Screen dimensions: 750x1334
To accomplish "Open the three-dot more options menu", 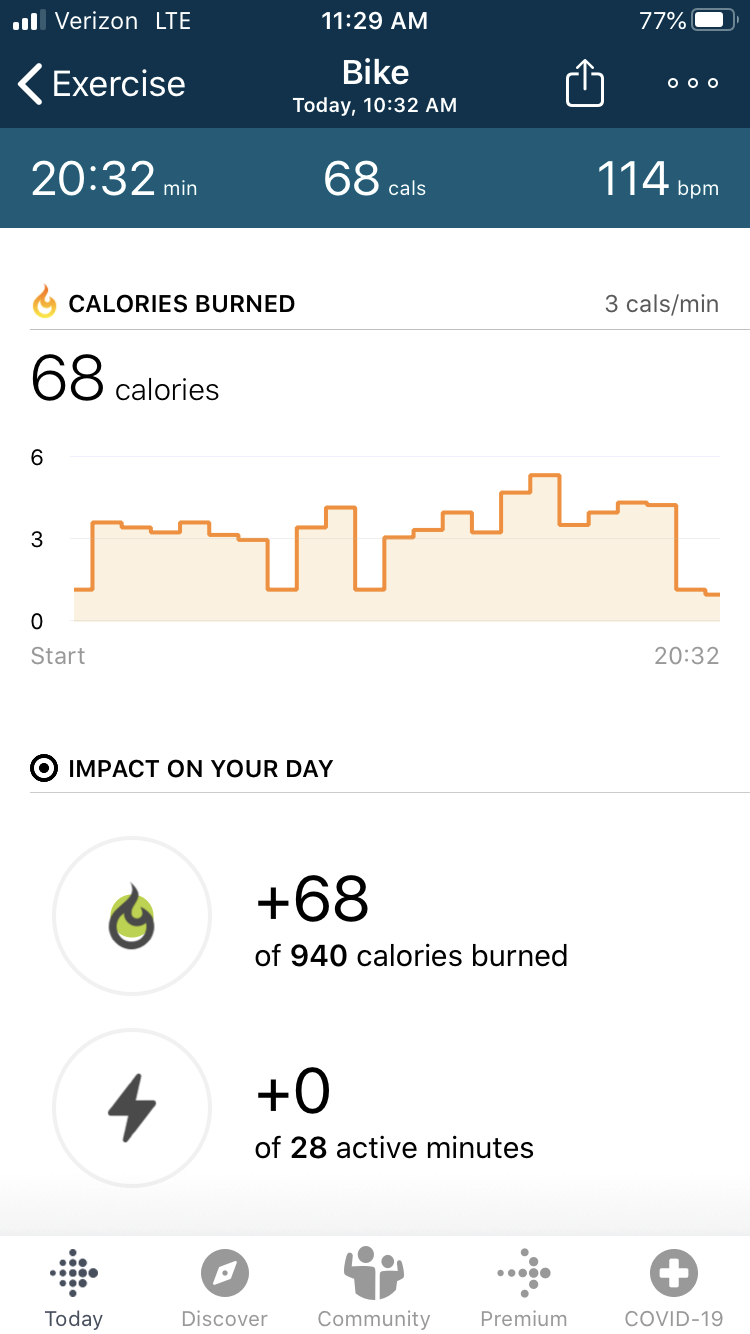I will (x=693, y=84).
